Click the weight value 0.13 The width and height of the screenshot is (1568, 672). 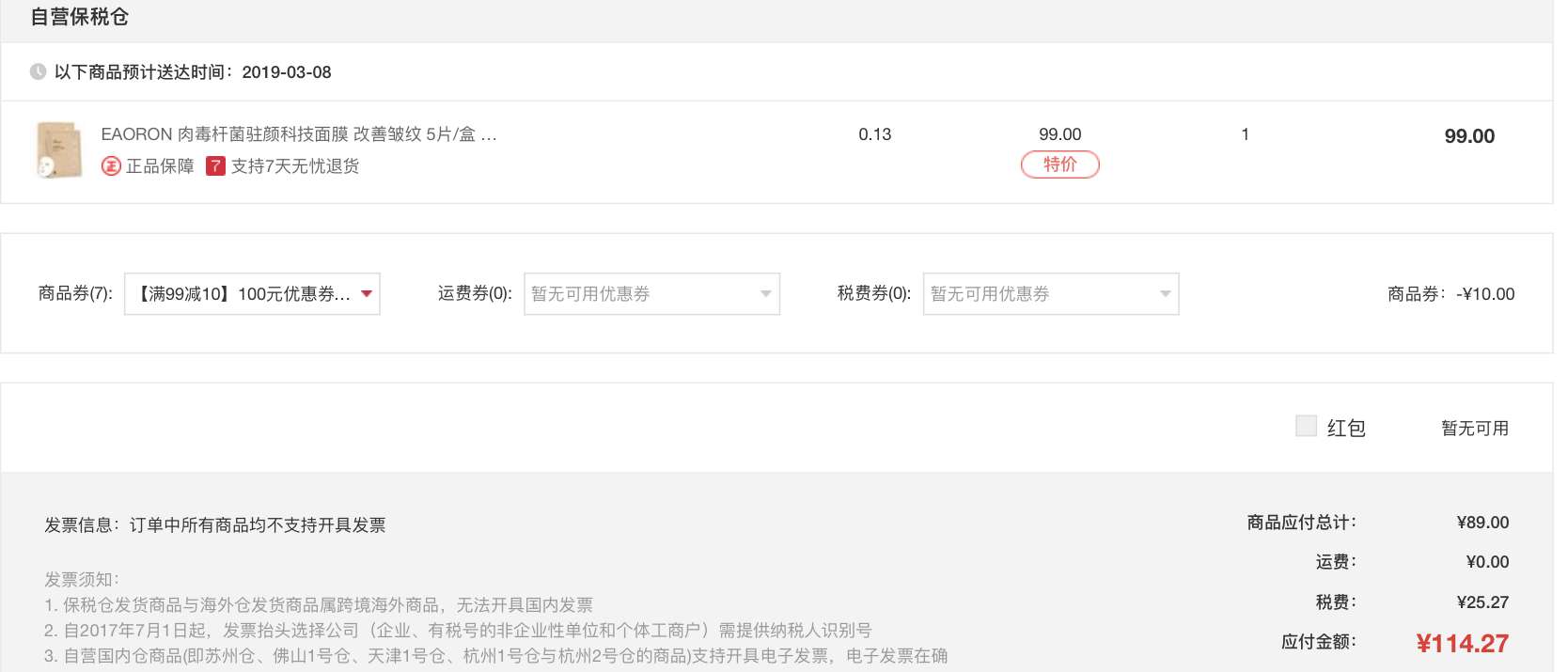[874, 134]
